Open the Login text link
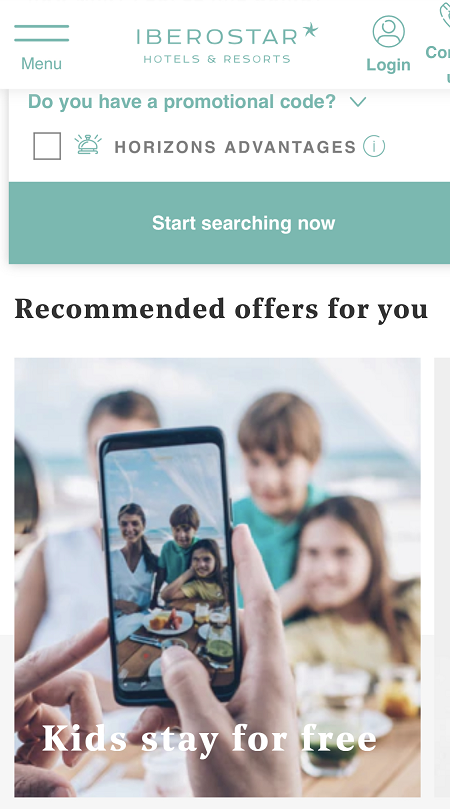Image resolution: width=450 pixels, height=809 pixels. tap(388, 65)
